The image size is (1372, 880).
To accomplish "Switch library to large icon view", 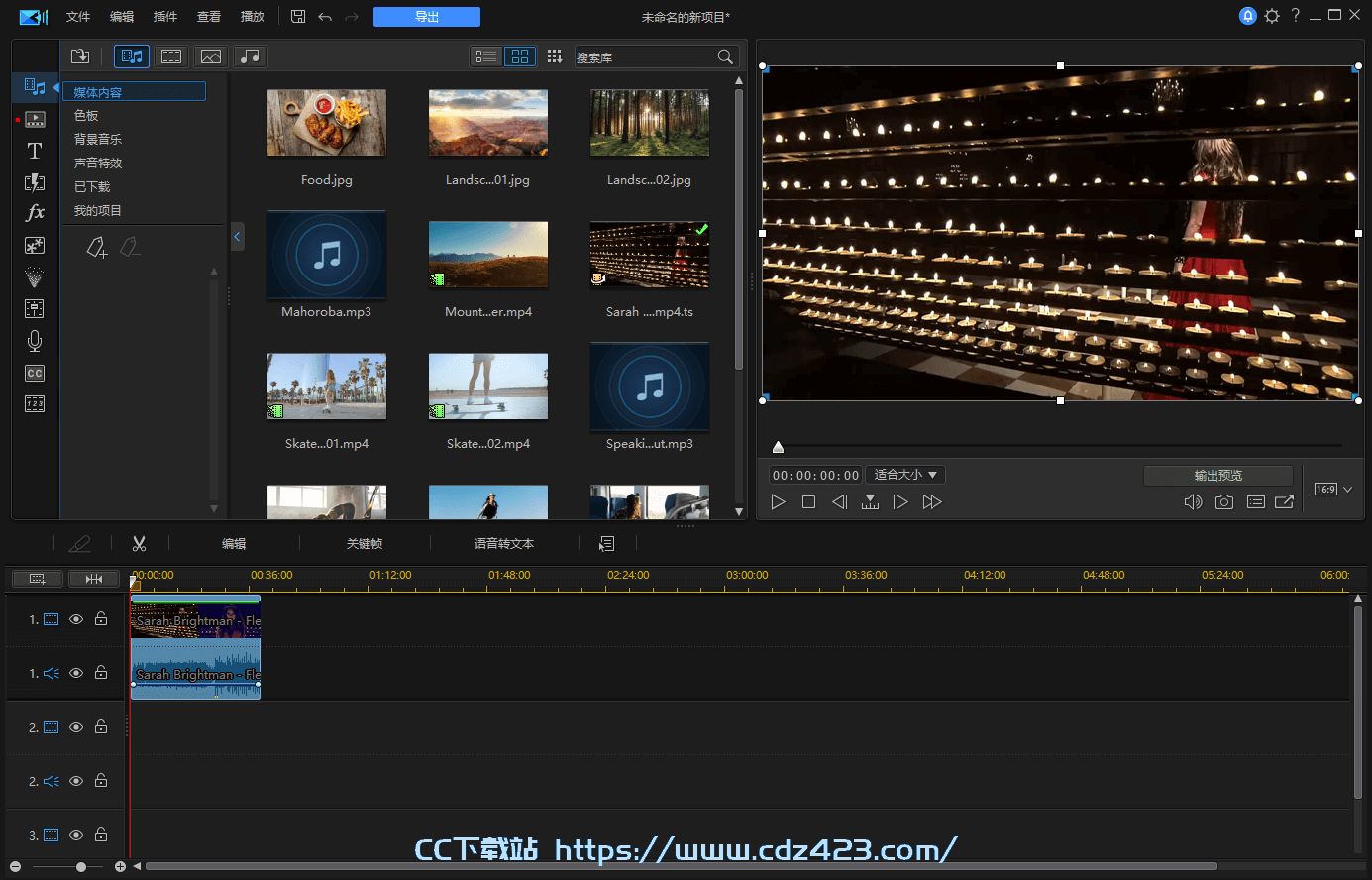I will (x=520, y=56).
